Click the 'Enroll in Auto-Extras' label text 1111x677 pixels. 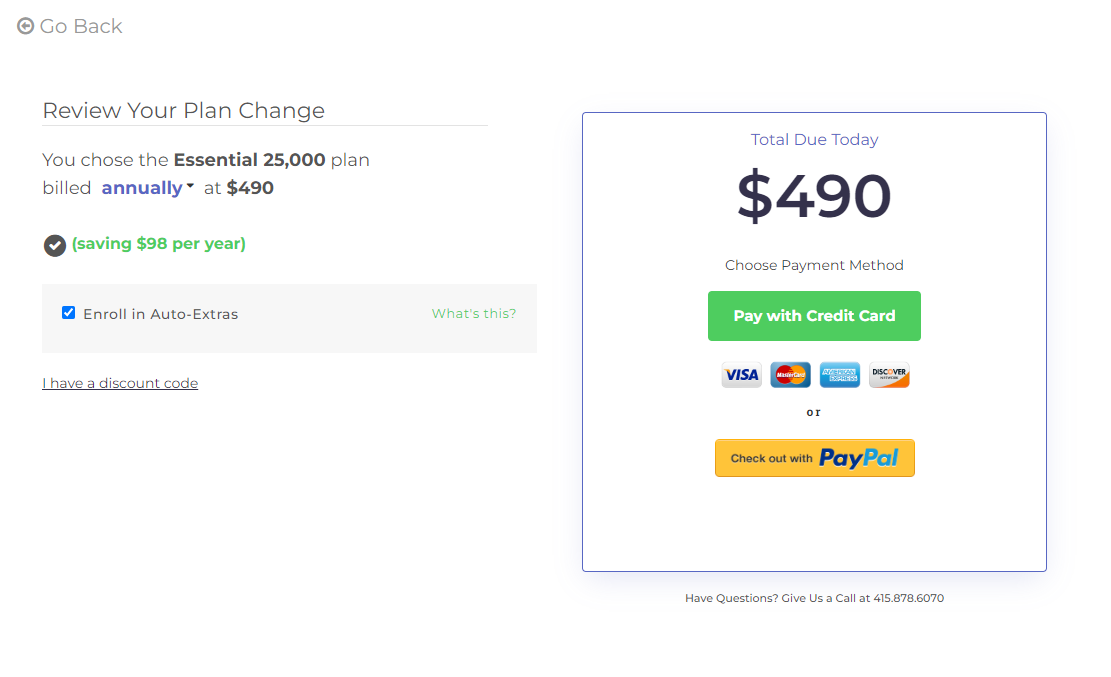coord(161,314)
